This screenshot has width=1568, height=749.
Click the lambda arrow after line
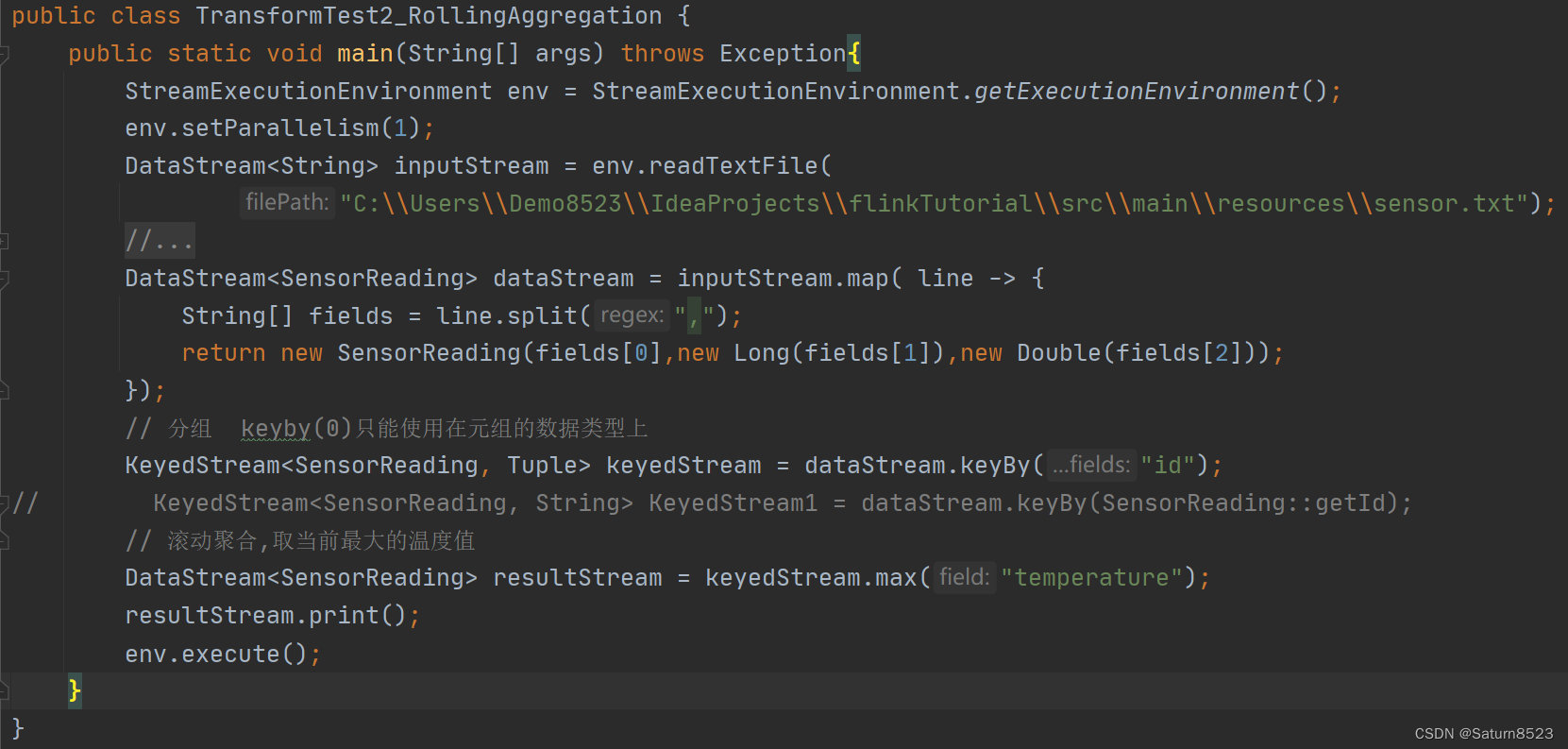pyautogui.click(x=1003, y=279)
